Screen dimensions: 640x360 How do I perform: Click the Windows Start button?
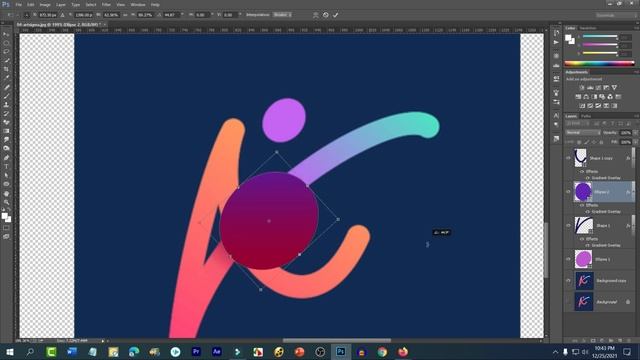point(9,352)
